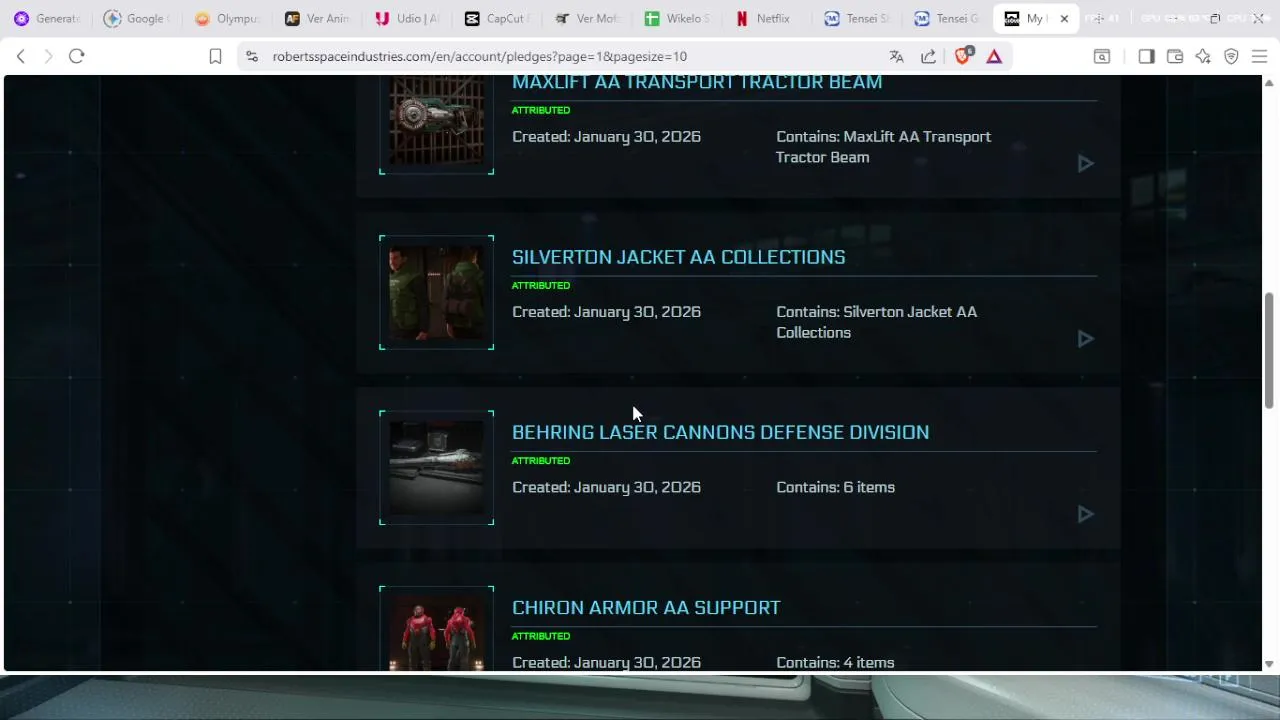Switch to the CapCut tab
This screenshot has height=720, width=1280.
[497, 18]
